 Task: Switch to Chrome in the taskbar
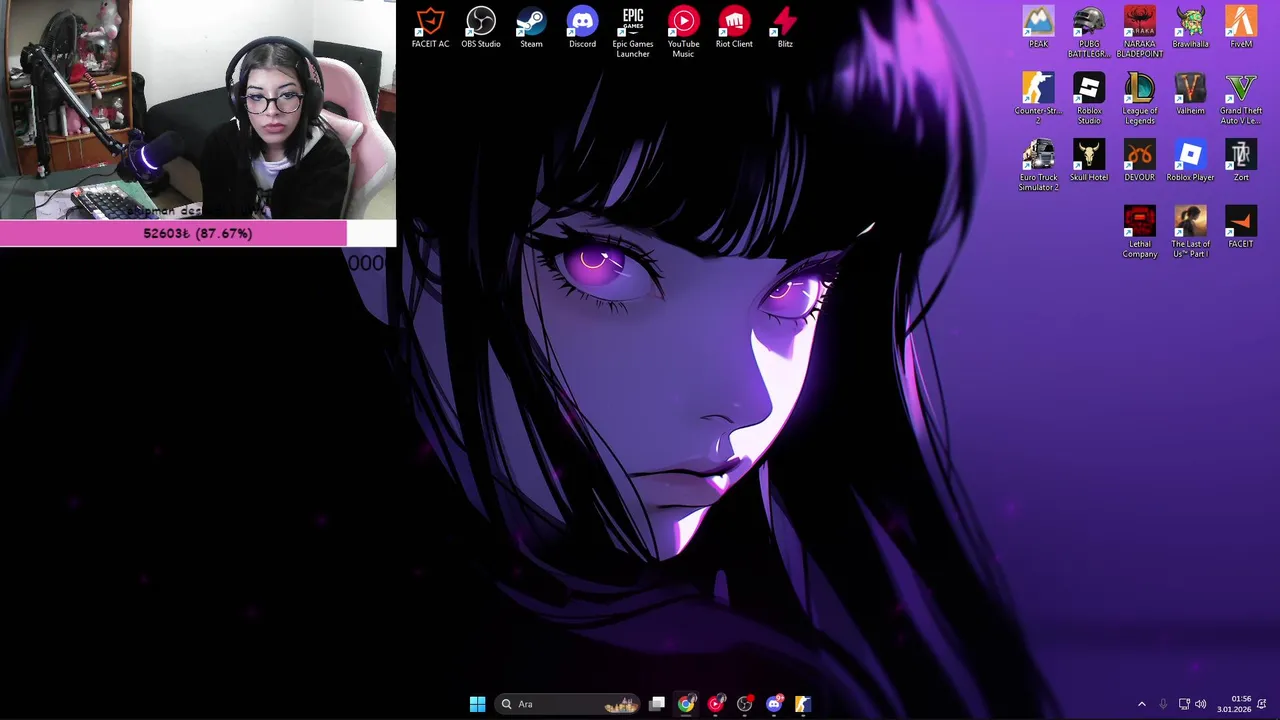(x=685, y=704)
